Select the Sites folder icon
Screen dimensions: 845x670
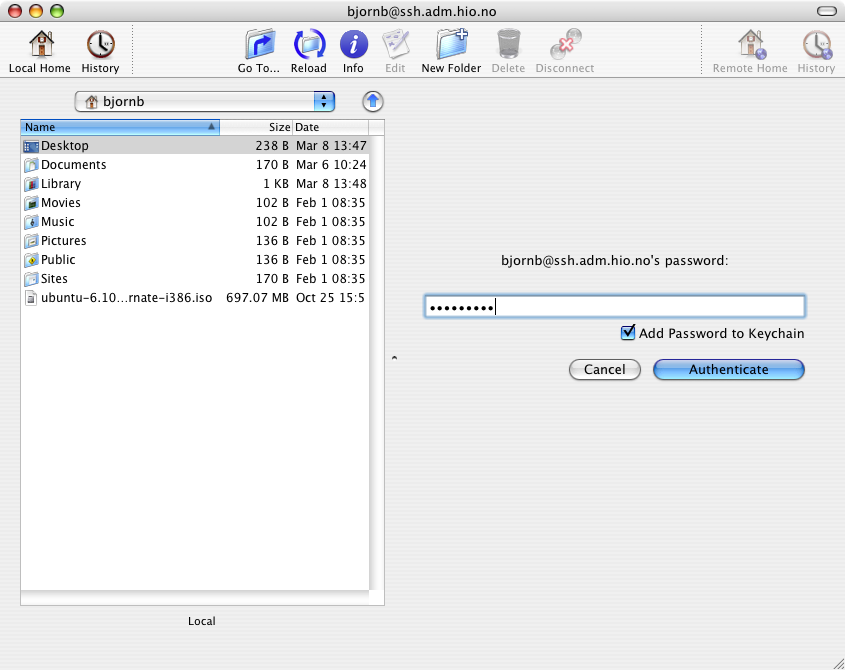(x=31, y=279)
